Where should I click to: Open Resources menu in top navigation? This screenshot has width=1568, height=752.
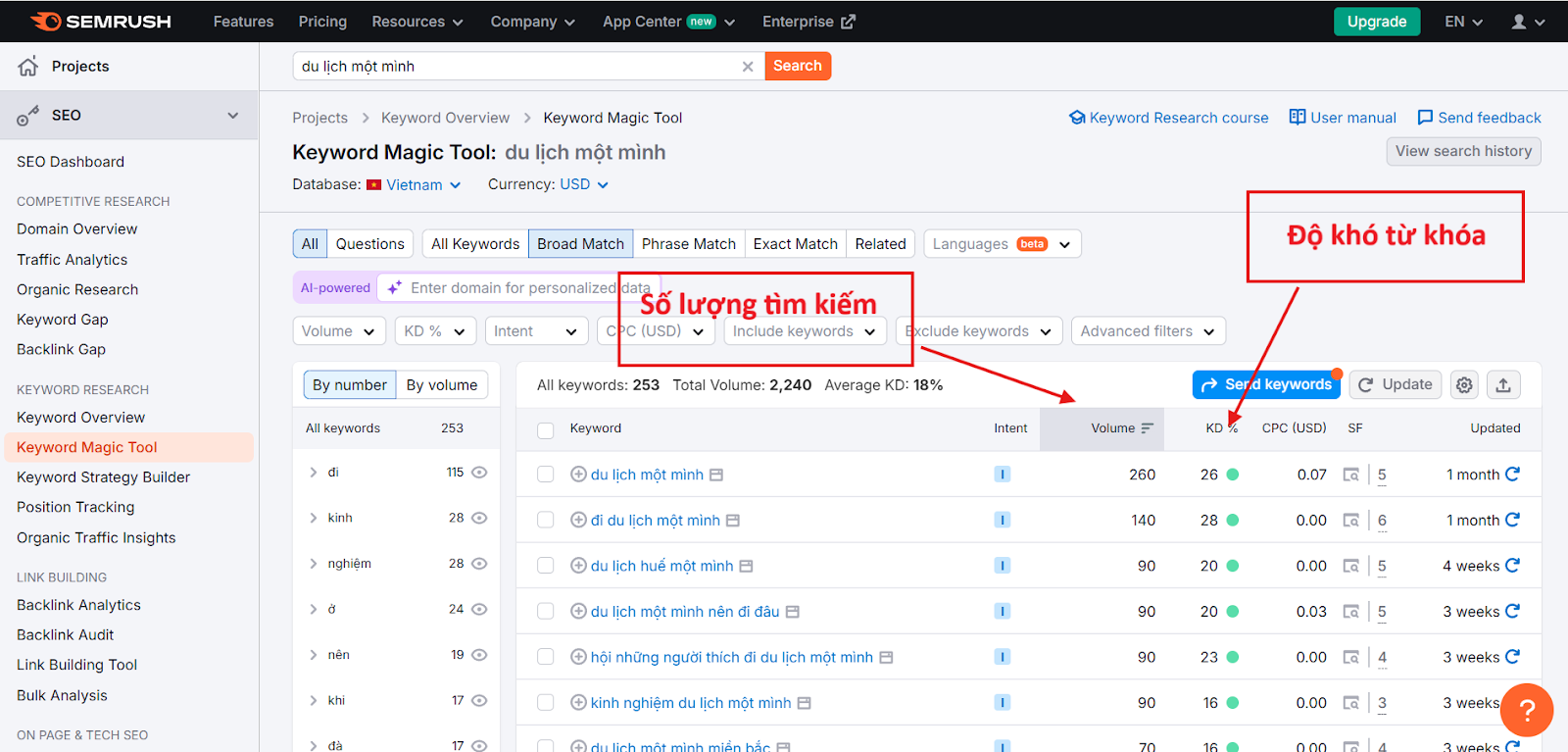pyautogui.click(x=416, y=22)
